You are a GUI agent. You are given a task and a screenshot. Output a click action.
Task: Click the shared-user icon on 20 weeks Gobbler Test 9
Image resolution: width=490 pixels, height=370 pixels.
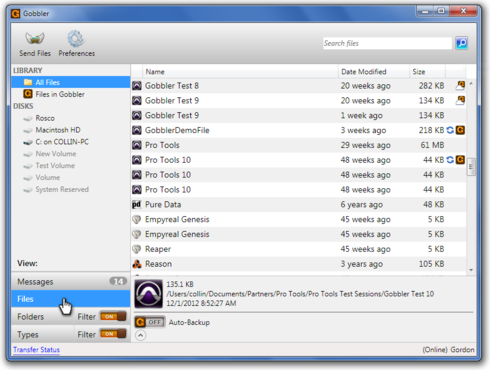tap(460, 100)
